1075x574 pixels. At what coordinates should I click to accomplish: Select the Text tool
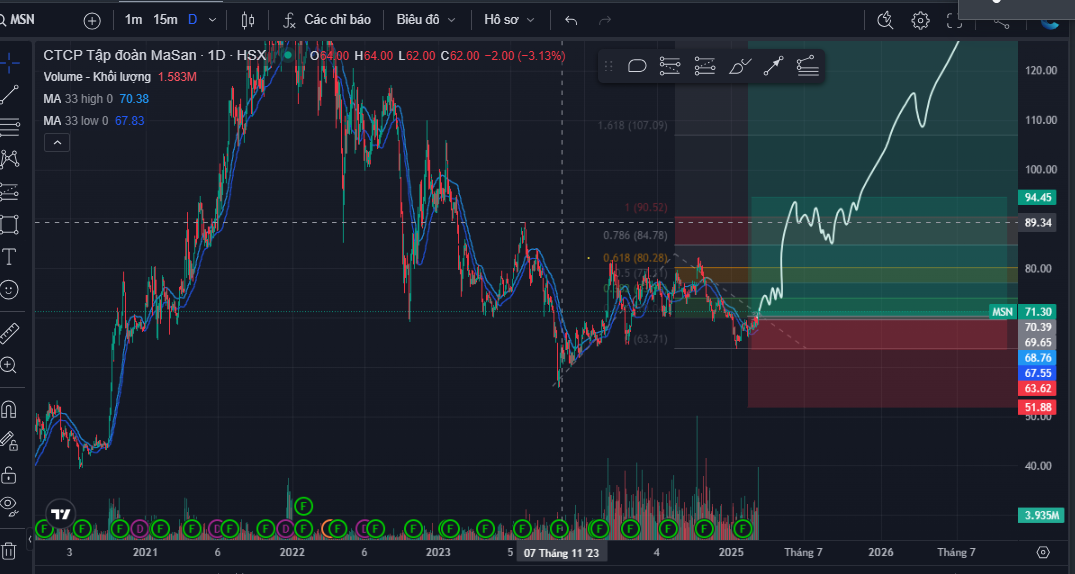tap(10, 258)
